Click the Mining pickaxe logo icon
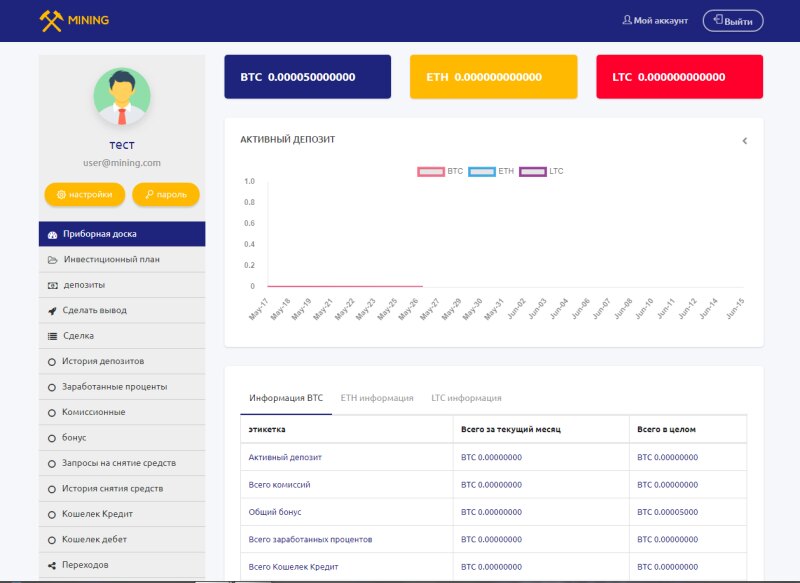This screenshot has width=800, height=583. point(51,20)
